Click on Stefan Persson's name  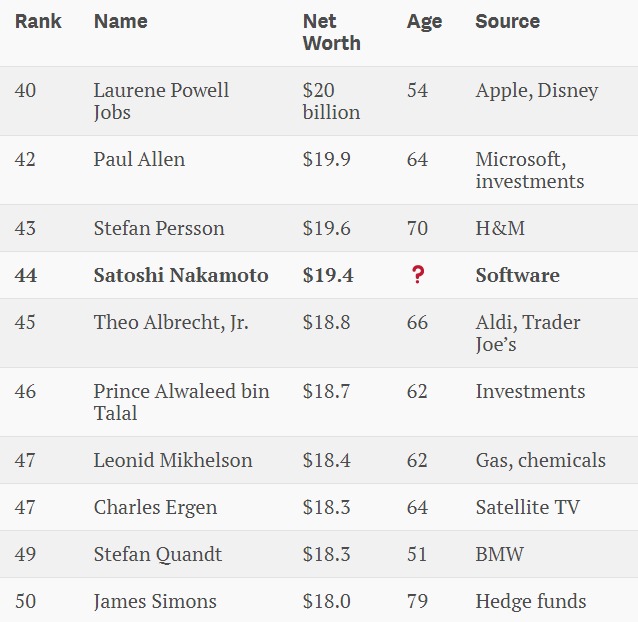[x=159, y=228]
